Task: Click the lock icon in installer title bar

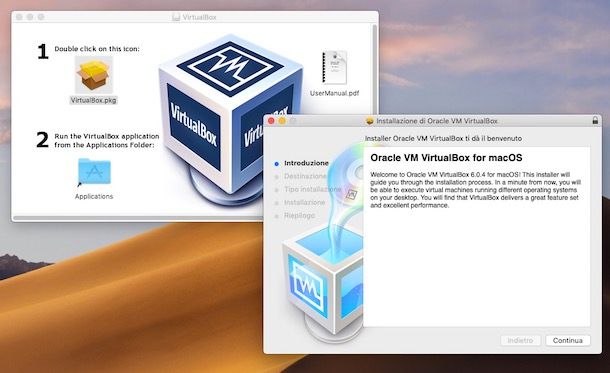Action: click(x=595, y=121)
